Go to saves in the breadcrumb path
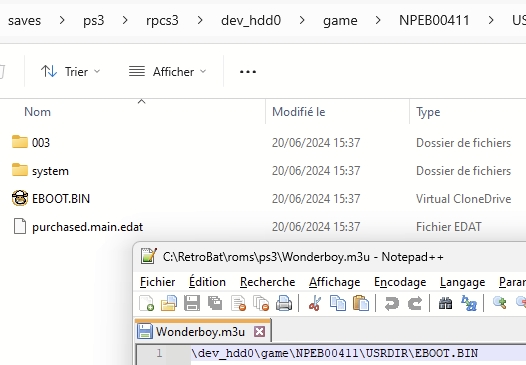Screen dimensions: 526x365 tap(24, 20)
